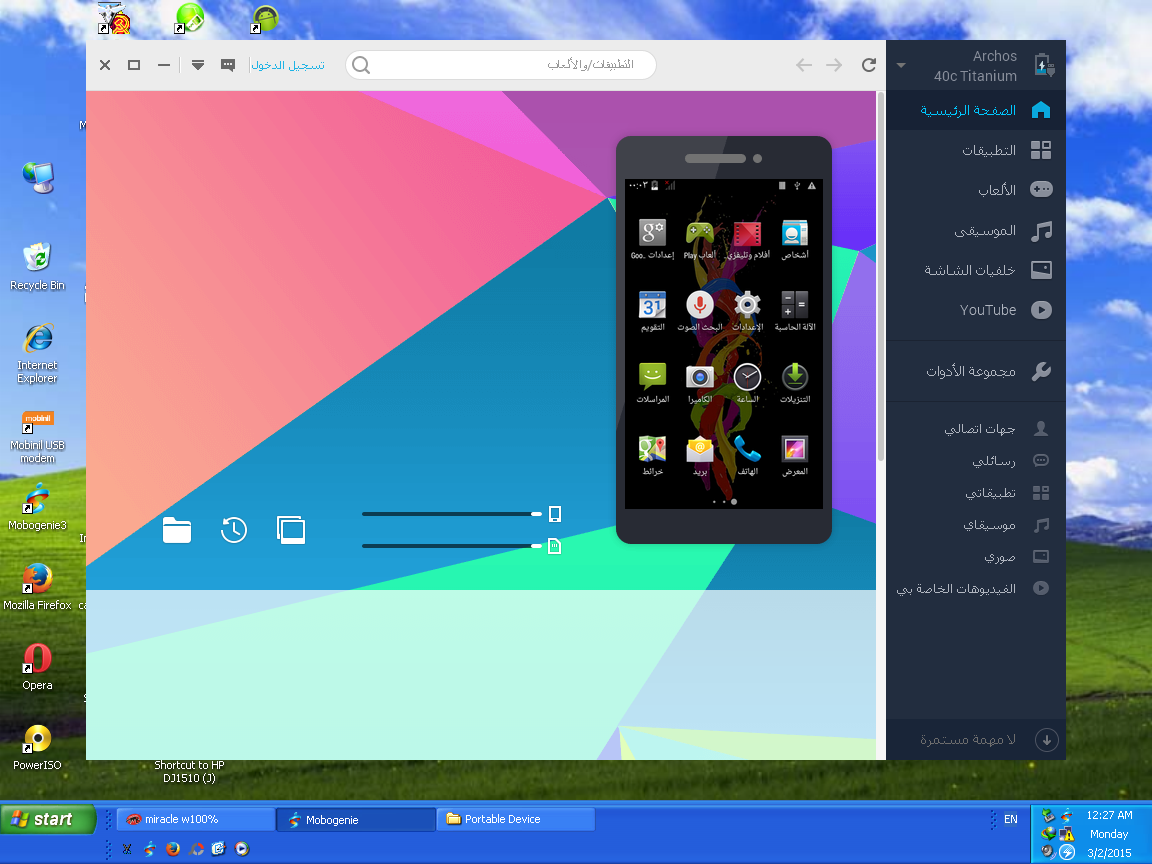
Task: Refresh the Mobogenie page
Action: [869, 65]
